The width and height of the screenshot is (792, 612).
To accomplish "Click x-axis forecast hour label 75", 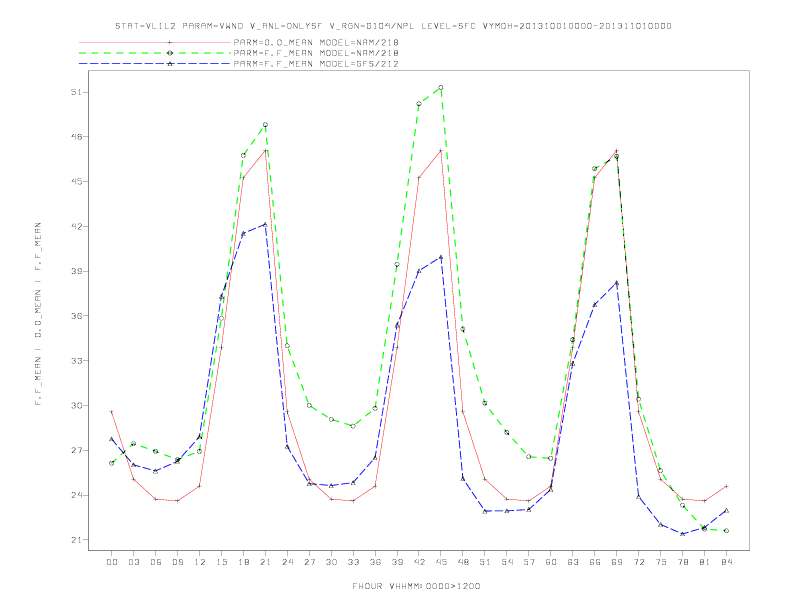I will (661, 562).
